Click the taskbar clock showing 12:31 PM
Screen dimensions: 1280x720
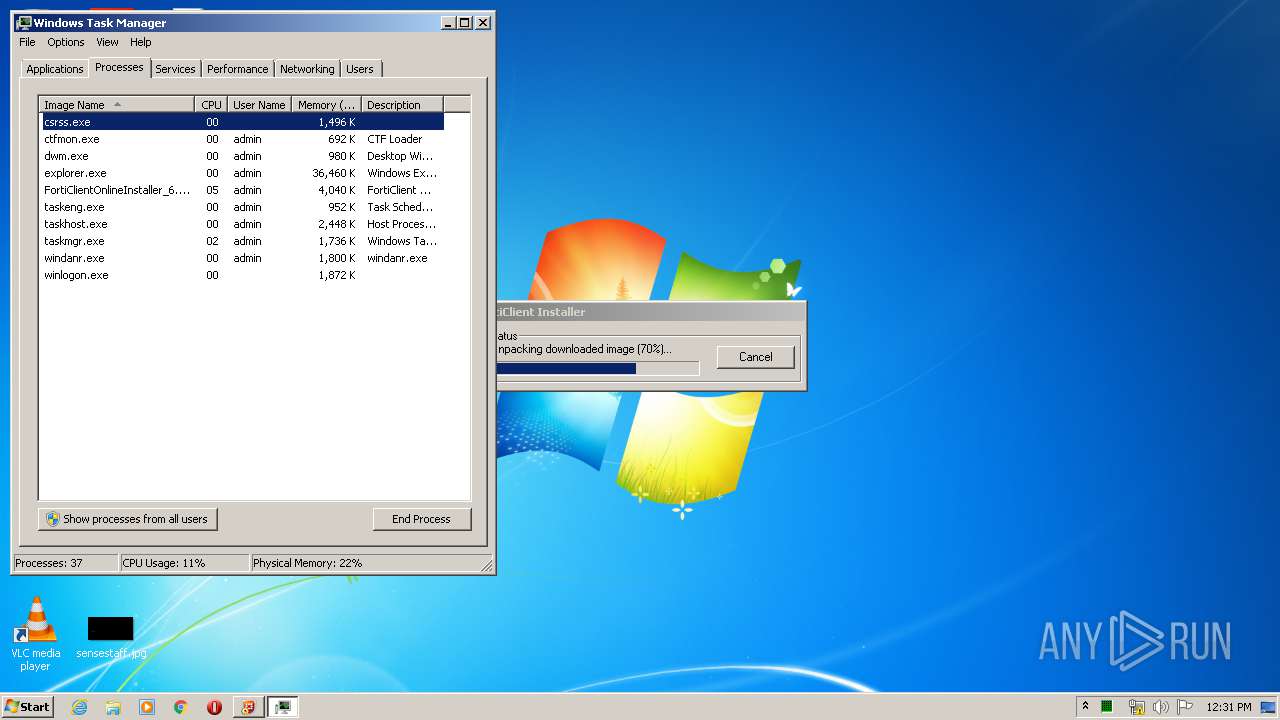pos(1228,707)
